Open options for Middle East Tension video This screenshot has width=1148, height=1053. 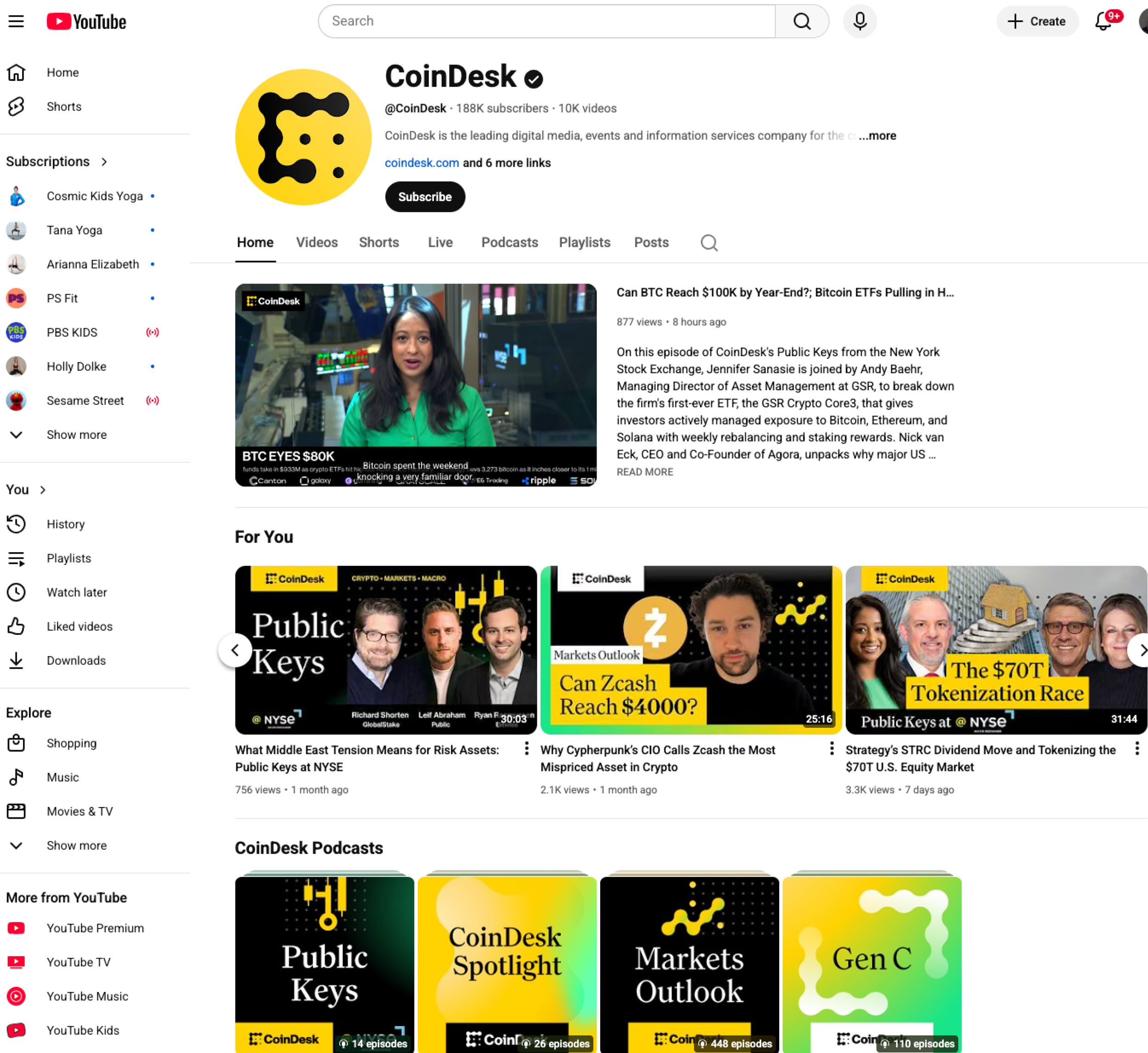tap(526, 748)
